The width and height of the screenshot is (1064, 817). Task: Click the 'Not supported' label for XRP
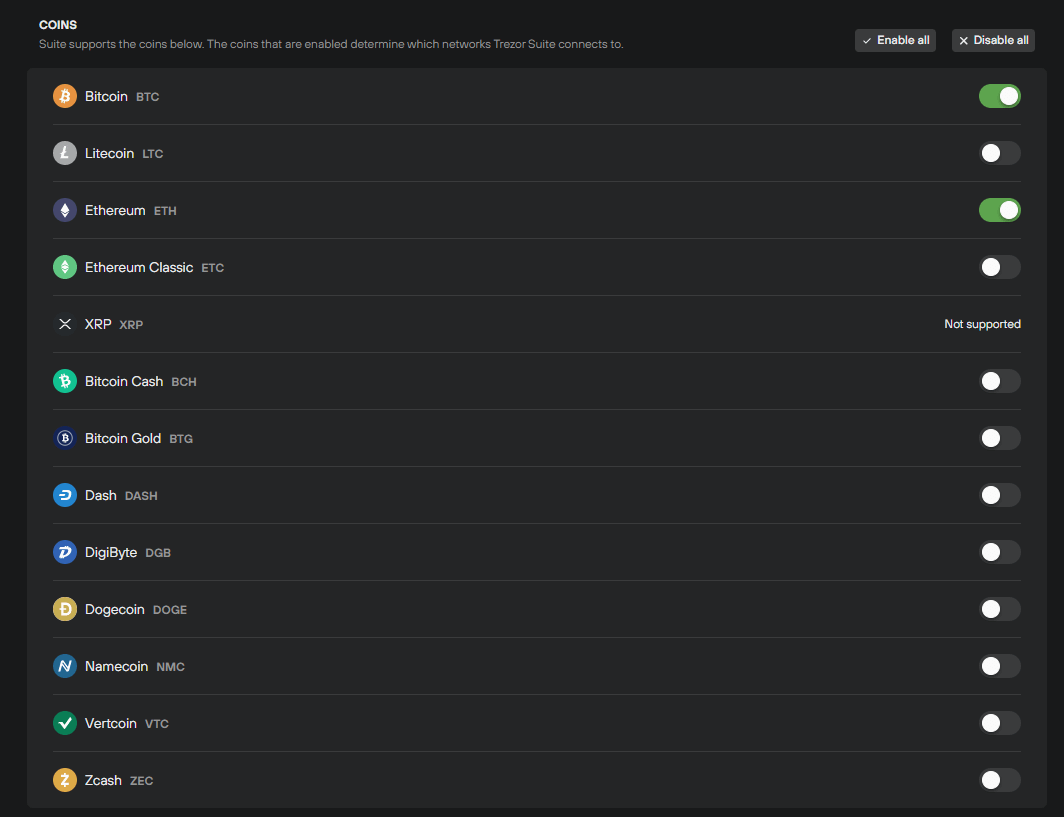point(983,324)
